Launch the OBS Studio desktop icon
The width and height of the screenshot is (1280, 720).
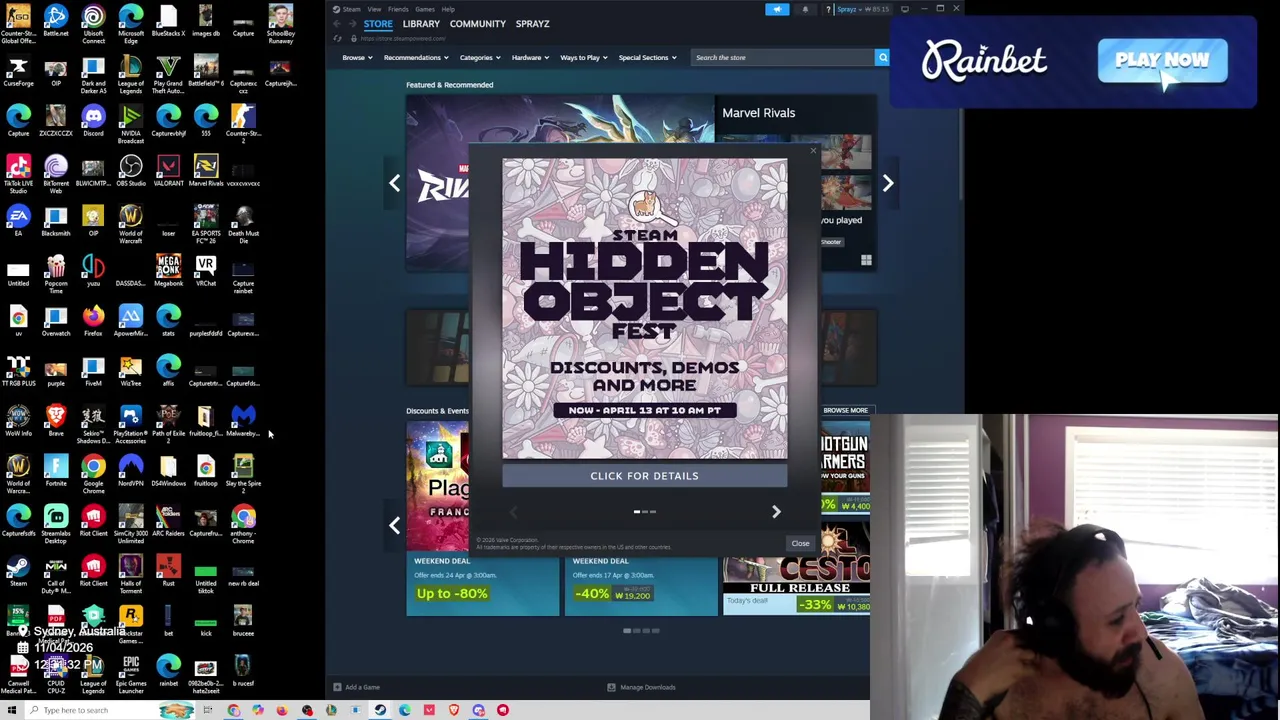tap(131, 171)
